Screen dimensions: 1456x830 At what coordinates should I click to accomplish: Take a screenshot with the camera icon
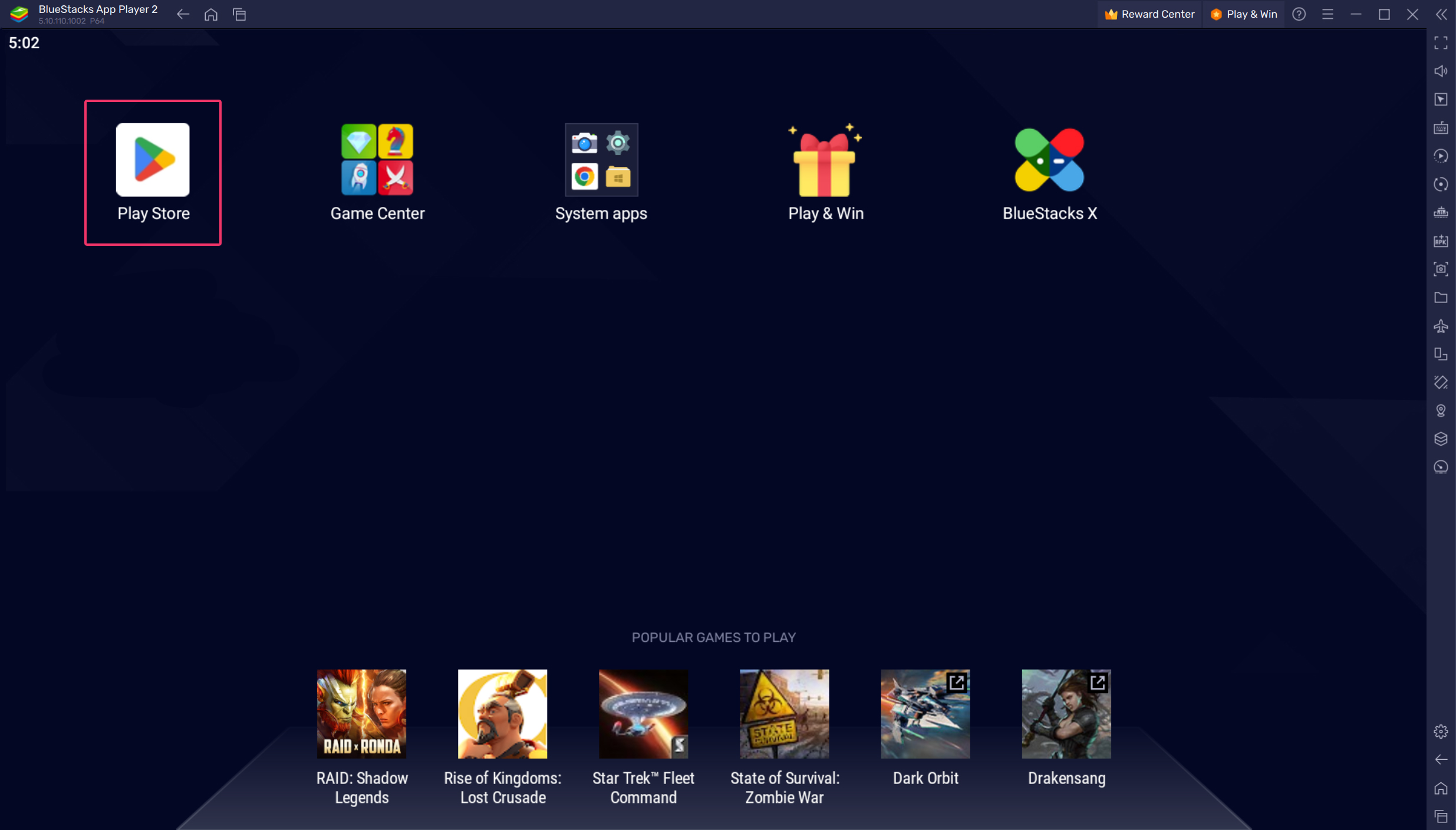1441,269
